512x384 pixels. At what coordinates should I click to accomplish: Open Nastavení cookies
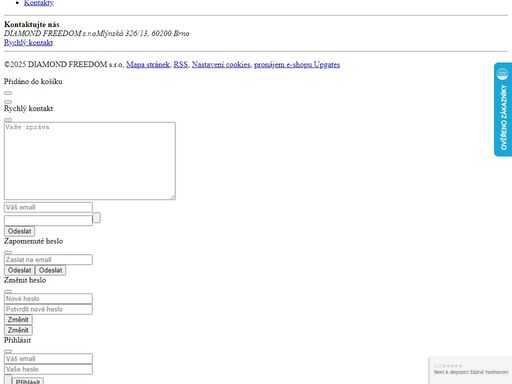221,65
